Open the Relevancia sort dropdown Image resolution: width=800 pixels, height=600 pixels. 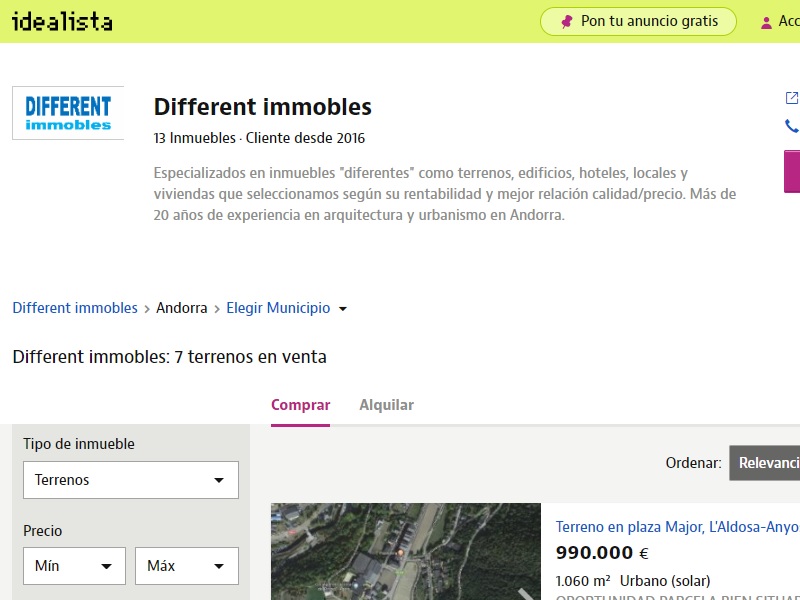click(x=764, y=463)
